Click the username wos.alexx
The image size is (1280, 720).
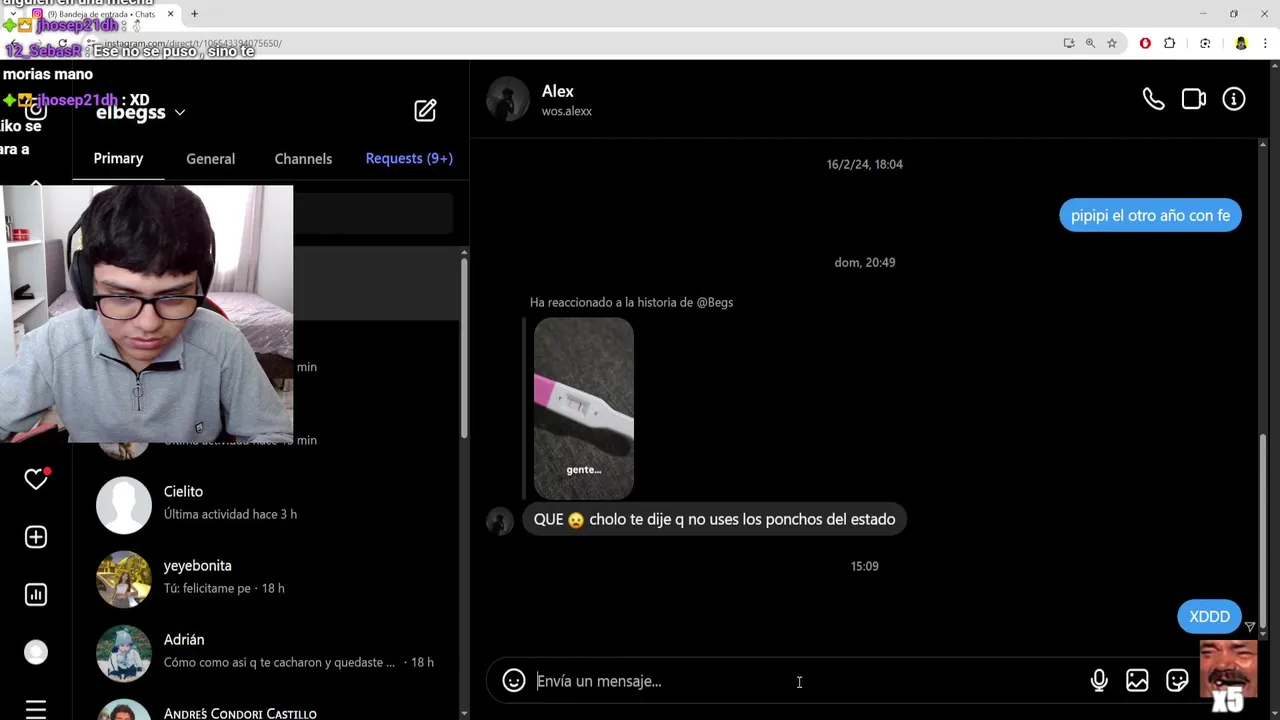tap(567, 111)
